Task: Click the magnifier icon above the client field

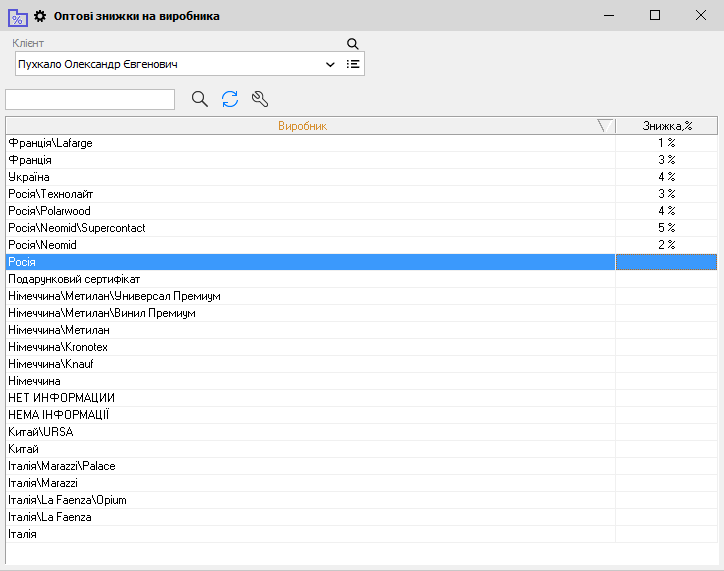Action: 352,44
